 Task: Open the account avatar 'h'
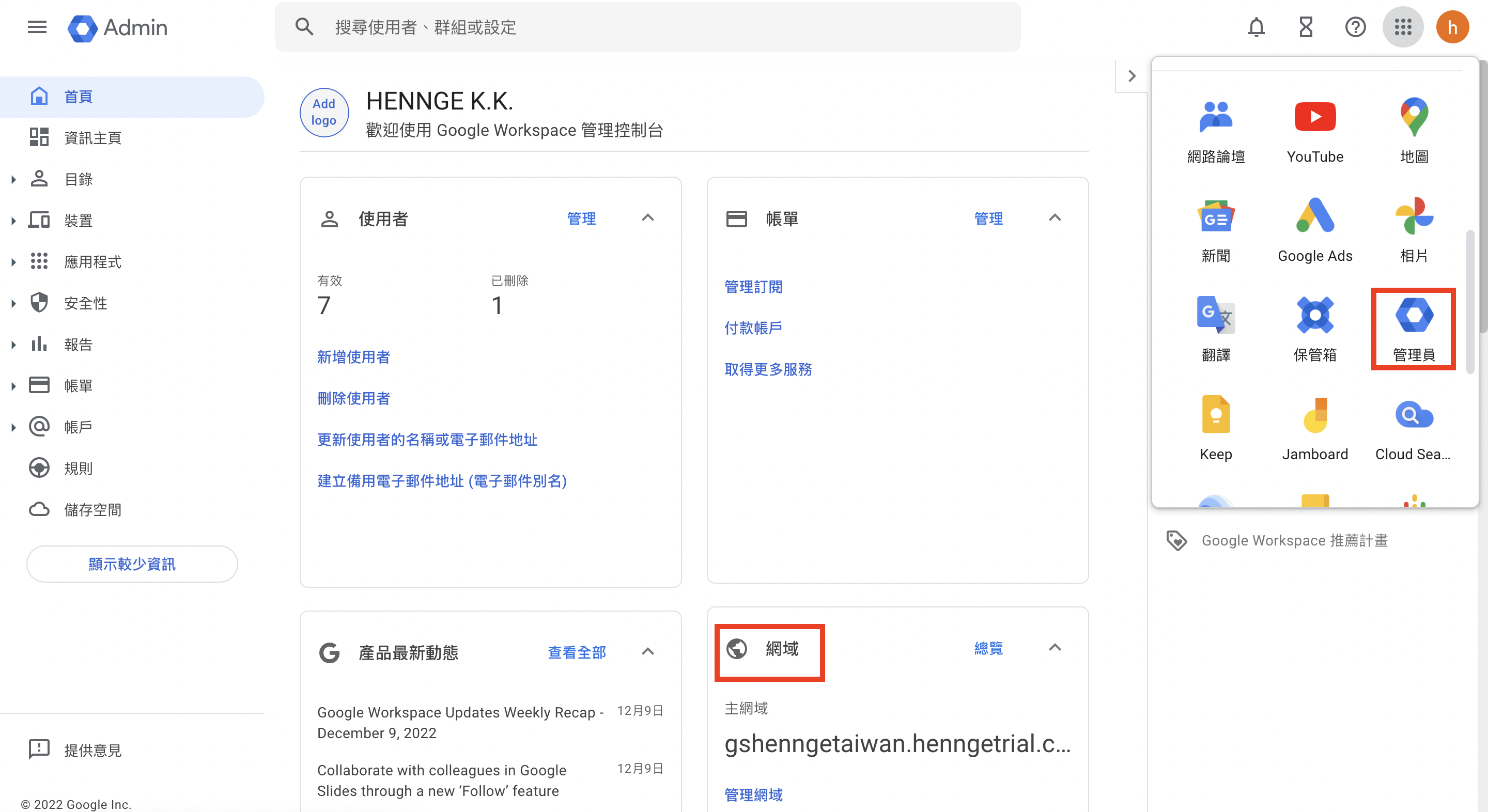1452,27
